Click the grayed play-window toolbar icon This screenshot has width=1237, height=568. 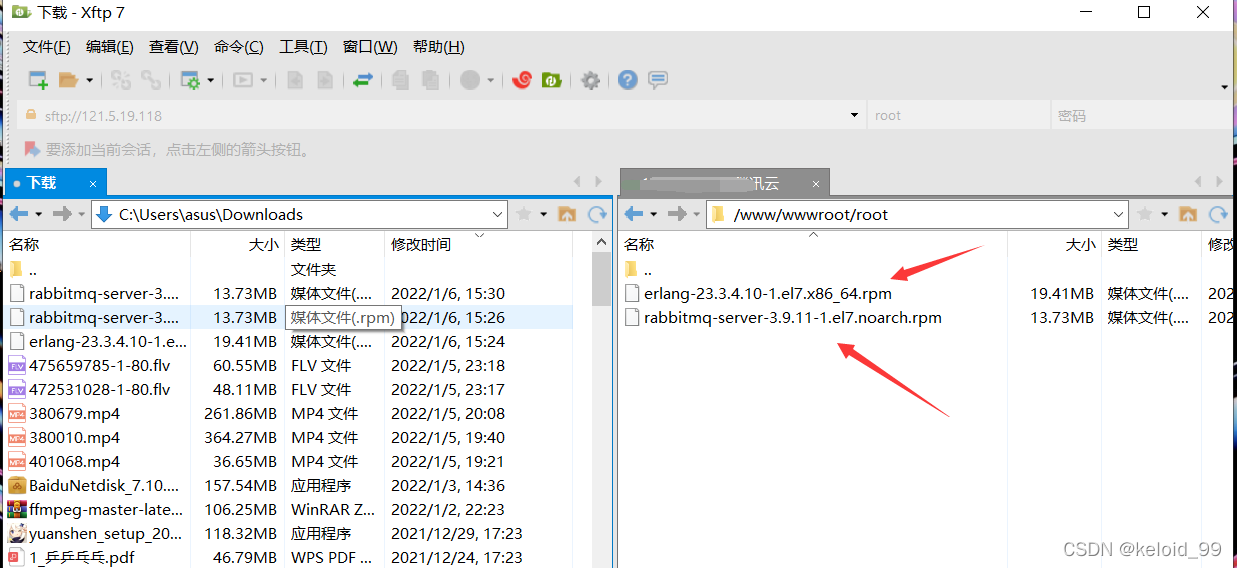coord(243,80)
